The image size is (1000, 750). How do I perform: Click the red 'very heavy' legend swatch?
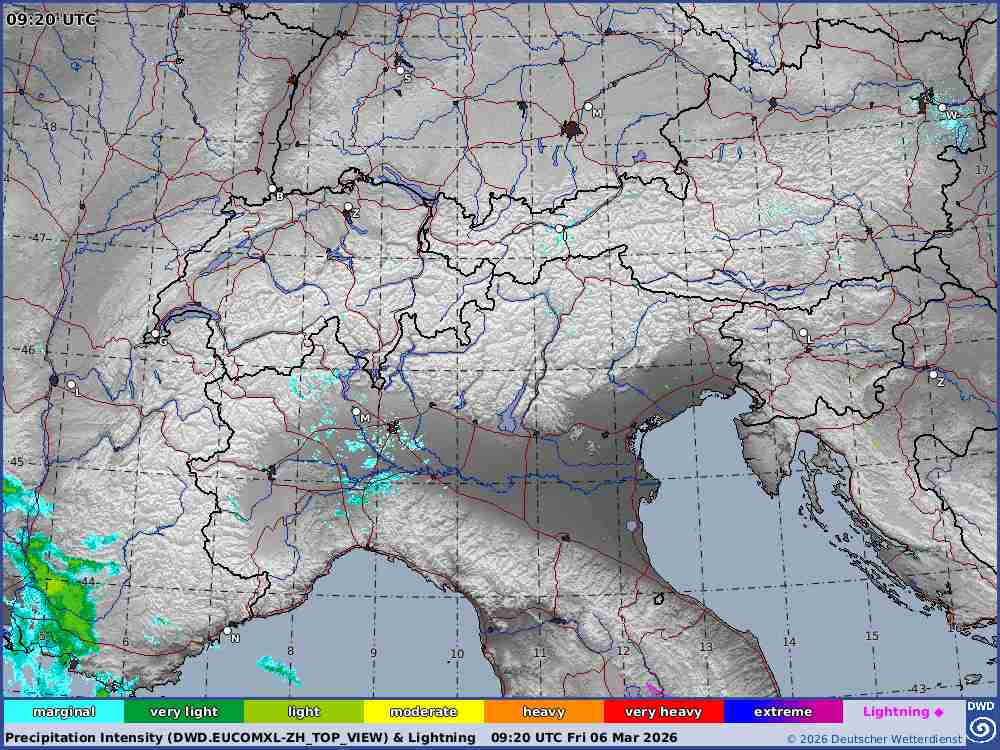[663, 712]
